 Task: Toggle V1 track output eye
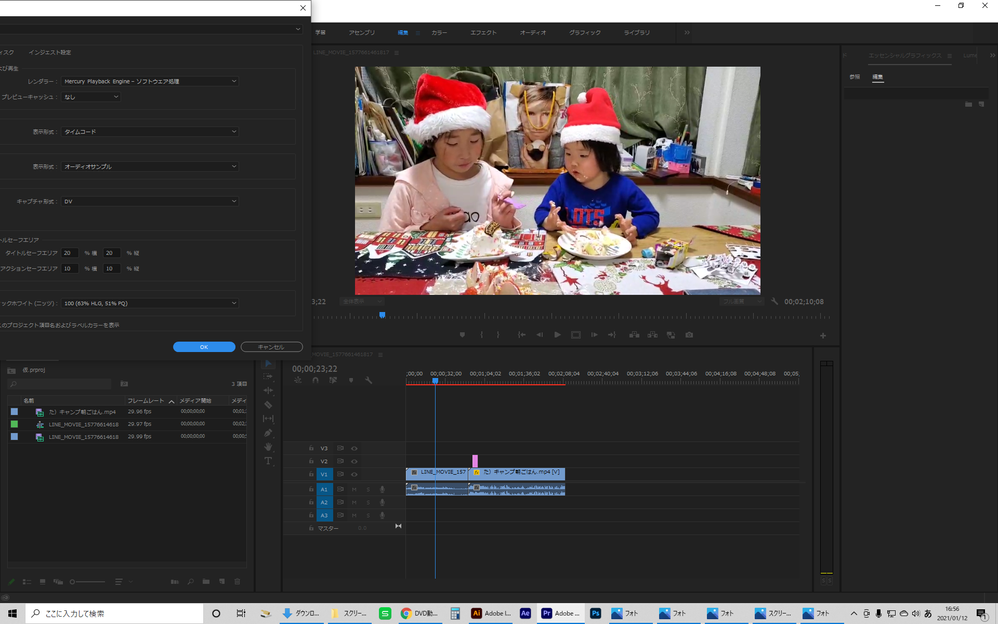(355, 474)
